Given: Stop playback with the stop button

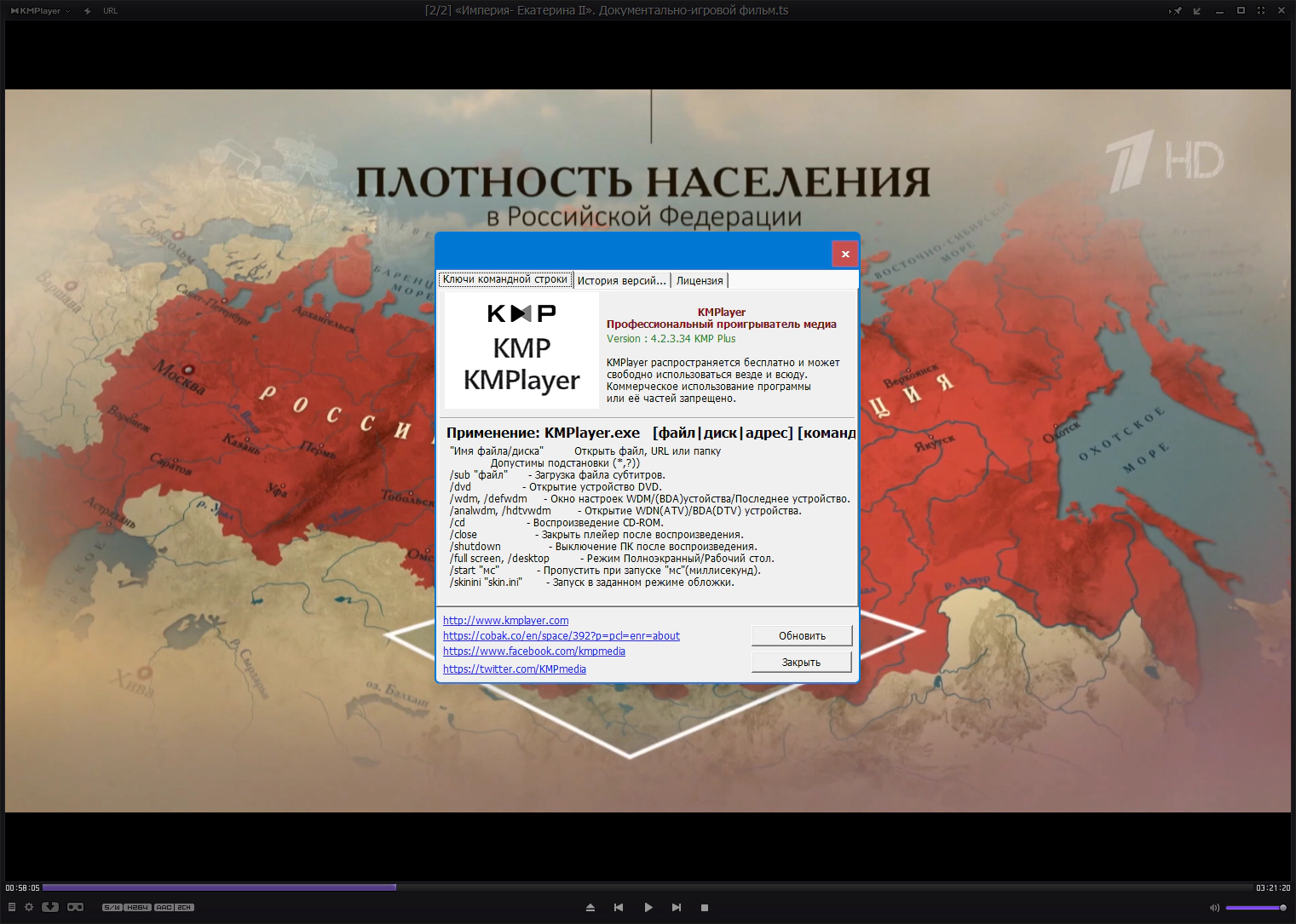Looking at the screenshot, I should [x=705, y=908].
